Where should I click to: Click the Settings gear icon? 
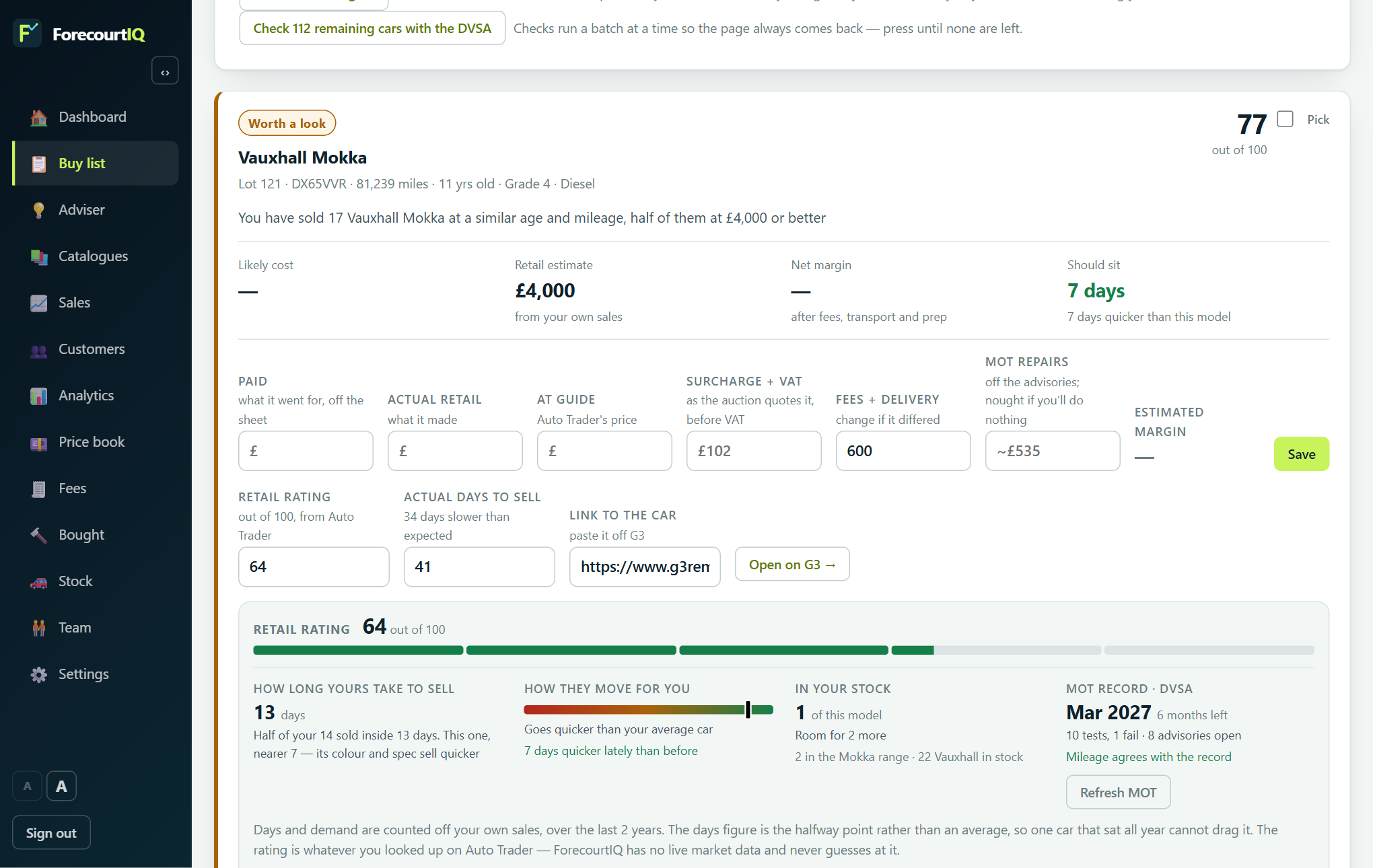[x=39, y=674]
